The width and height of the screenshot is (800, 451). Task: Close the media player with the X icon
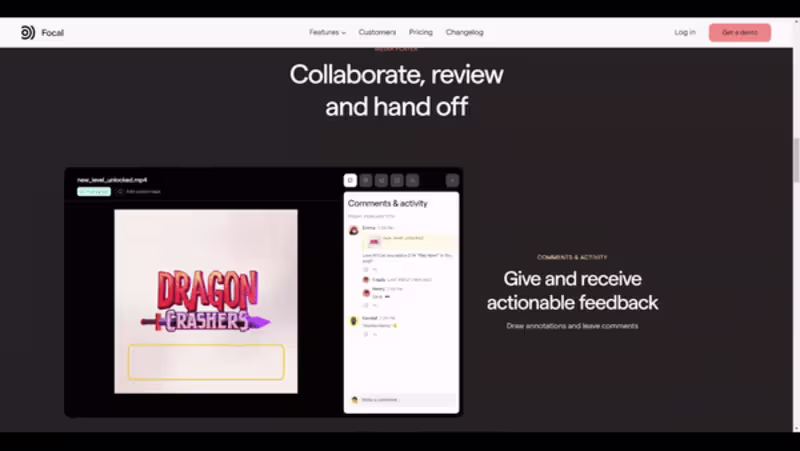coord(452,180)
